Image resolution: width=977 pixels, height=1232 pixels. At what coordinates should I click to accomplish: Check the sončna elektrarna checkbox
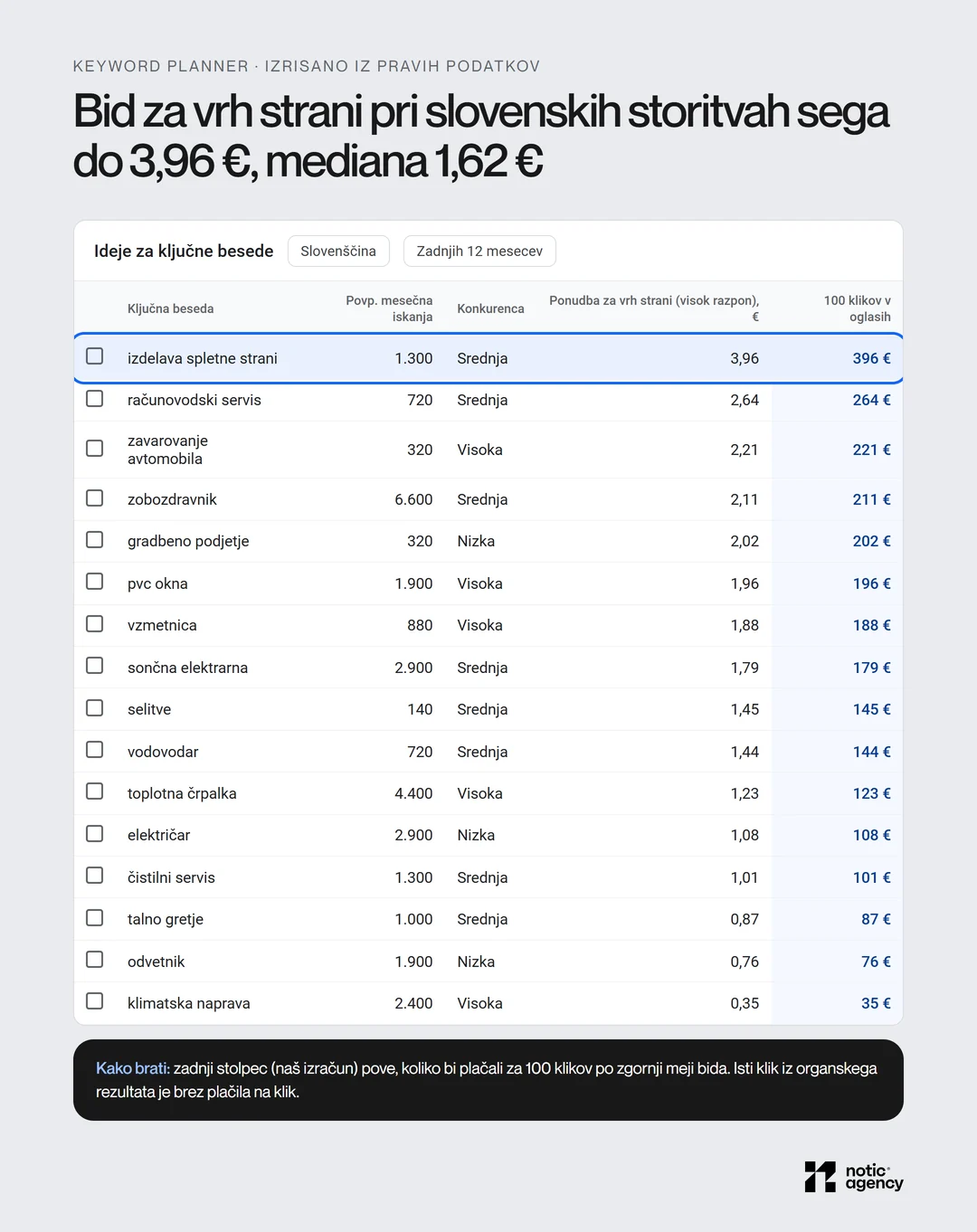tap(94, 666)
